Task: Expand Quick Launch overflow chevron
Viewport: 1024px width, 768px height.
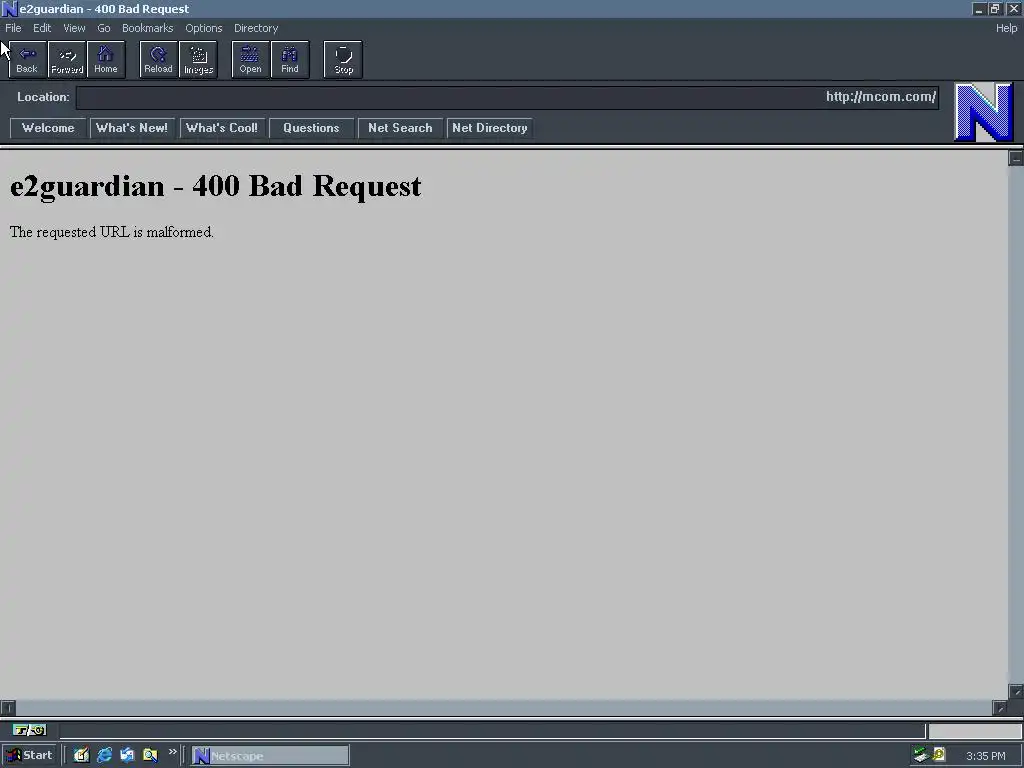Action: (x=172, y=752)
